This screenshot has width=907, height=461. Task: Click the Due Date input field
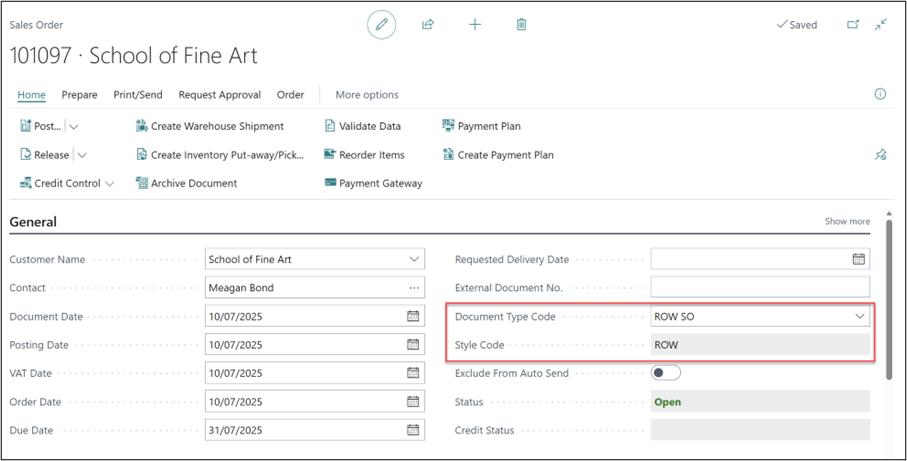(315, 430)
